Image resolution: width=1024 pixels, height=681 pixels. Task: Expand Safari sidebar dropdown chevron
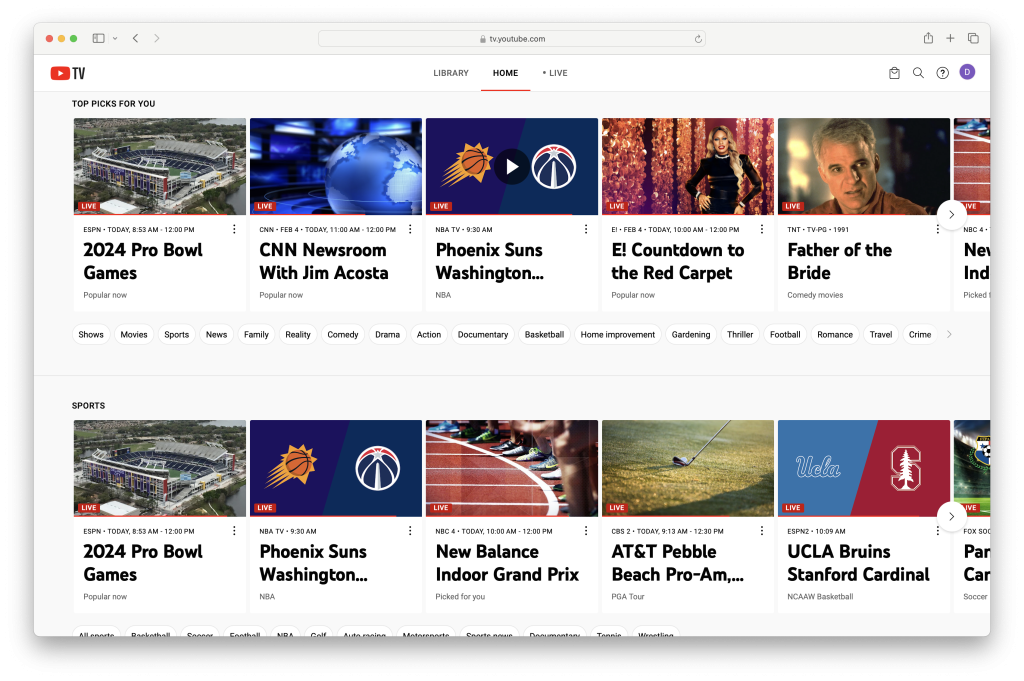point(115,39)
